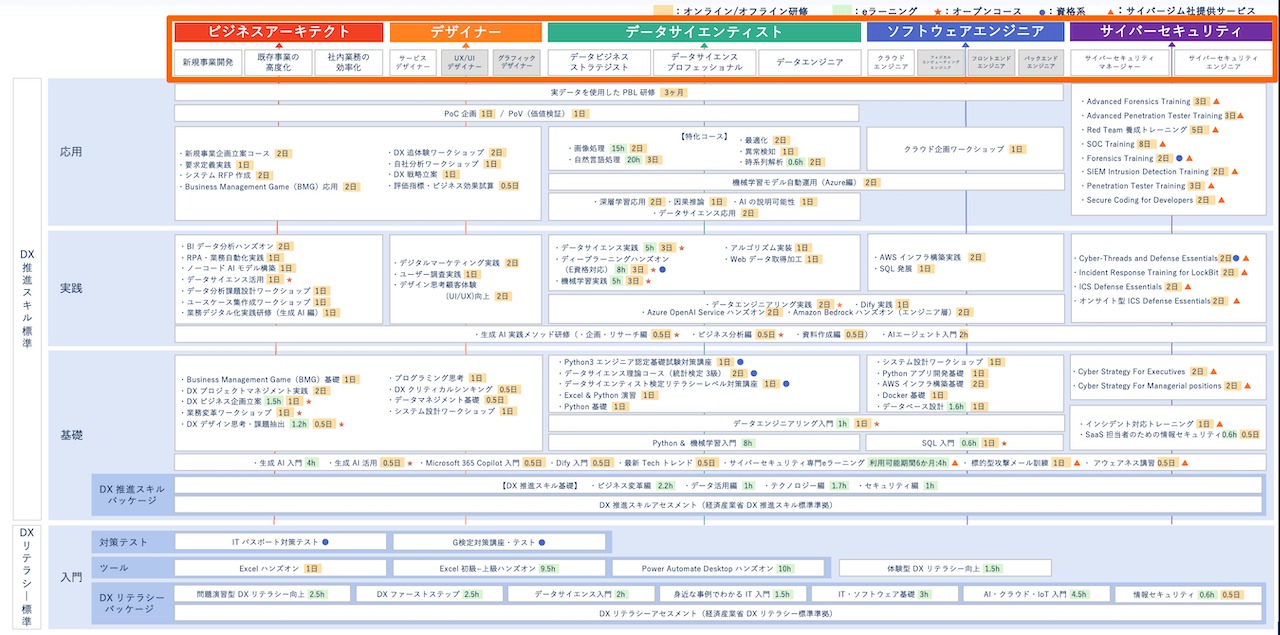Image resolution: width=1280 pixels, height=635 pixels.
Task: Click Excel & Python 演習 course
Action: pyautogui.click(x=599, y=395)
